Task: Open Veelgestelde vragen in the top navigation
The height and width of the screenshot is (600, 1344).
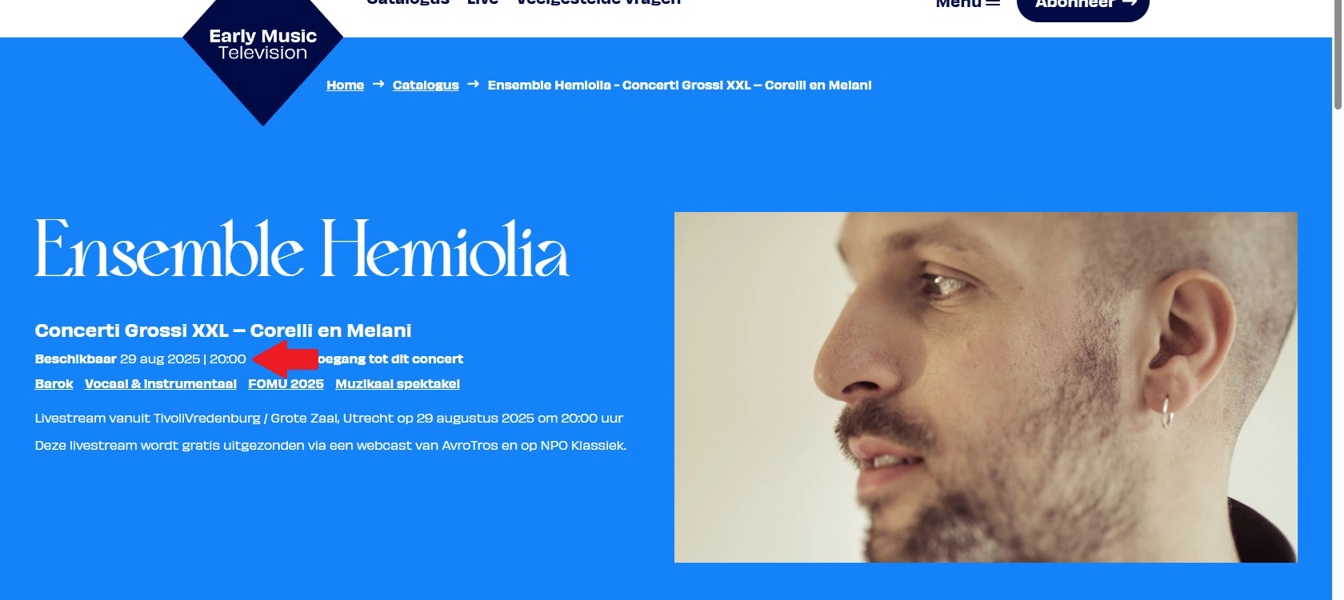Action: pyautogui.click(x=598, y=3)
